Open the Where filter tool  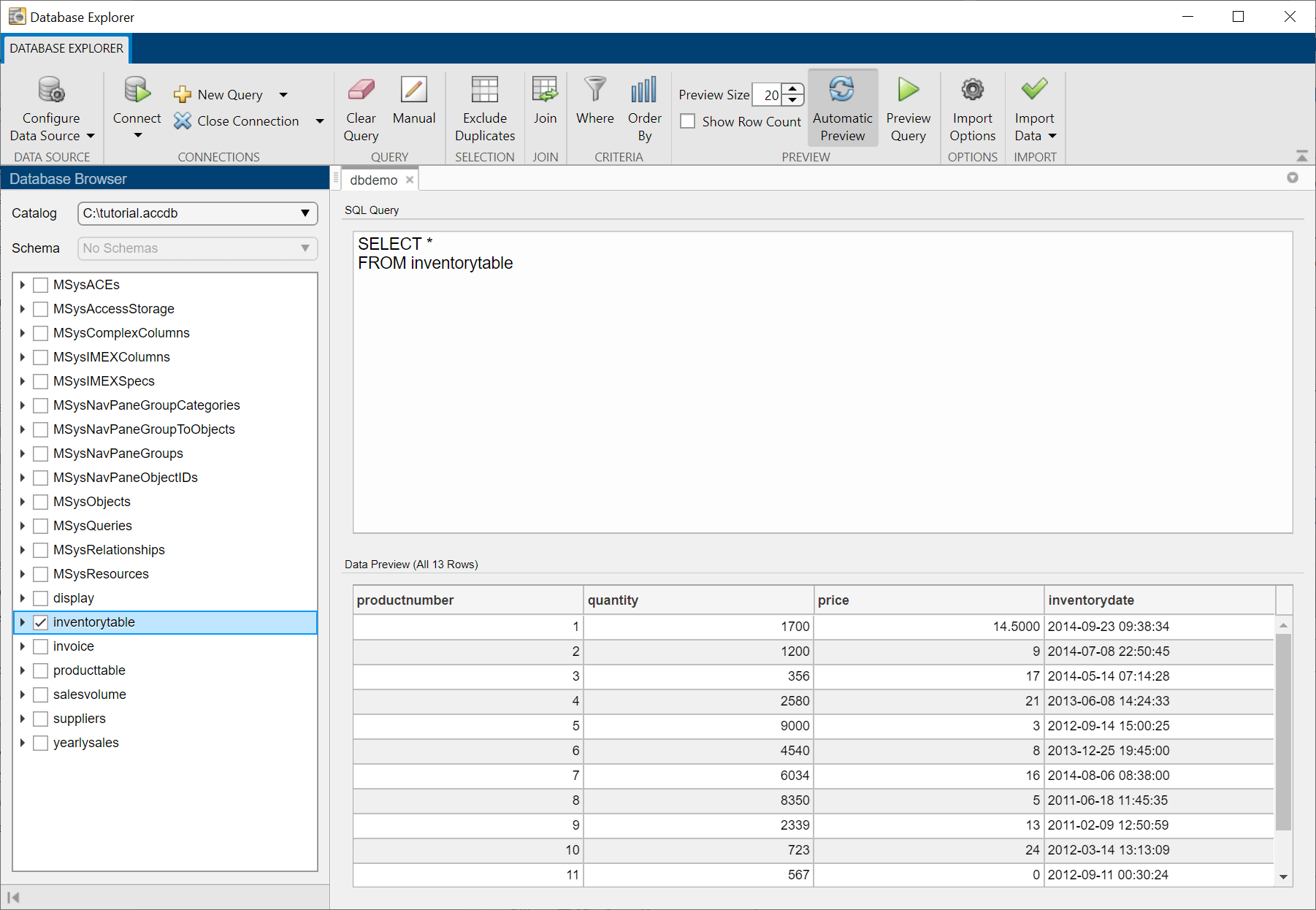(594, 91)
